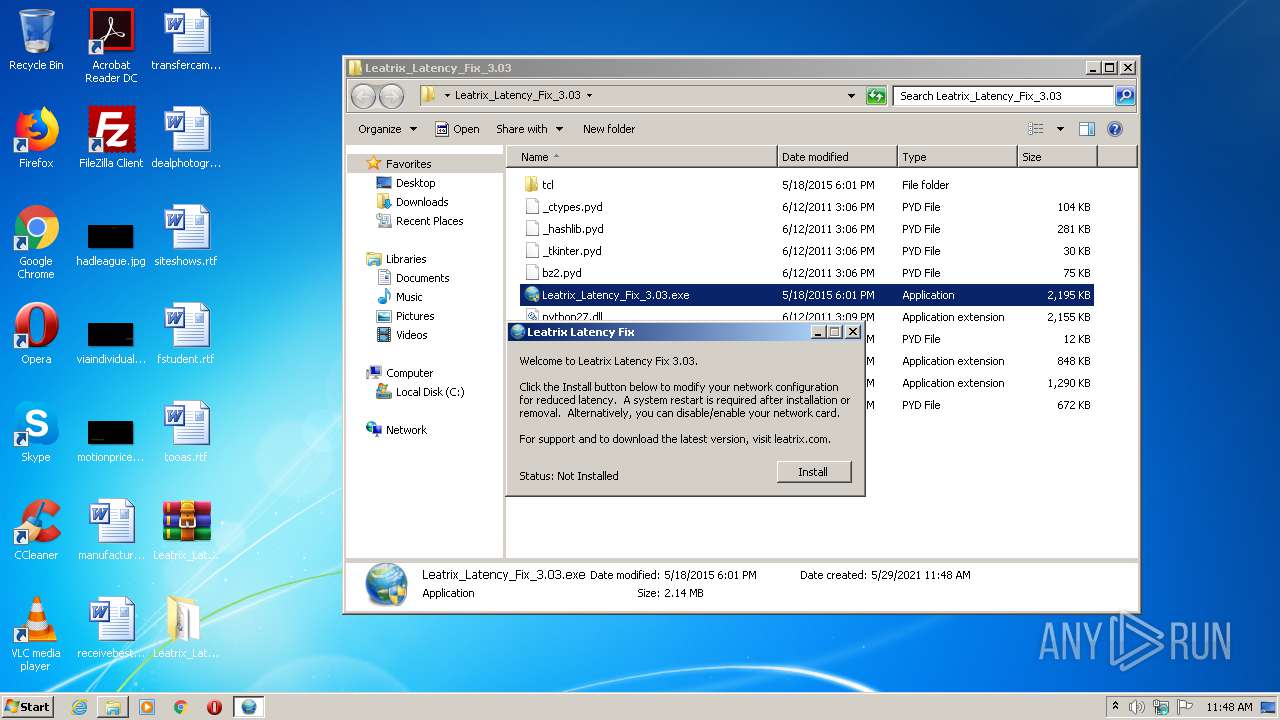This screenshot has width=1280, height=720.
Task: Show hidden tray icons arrow
Action: click(x=1115, y=706)
